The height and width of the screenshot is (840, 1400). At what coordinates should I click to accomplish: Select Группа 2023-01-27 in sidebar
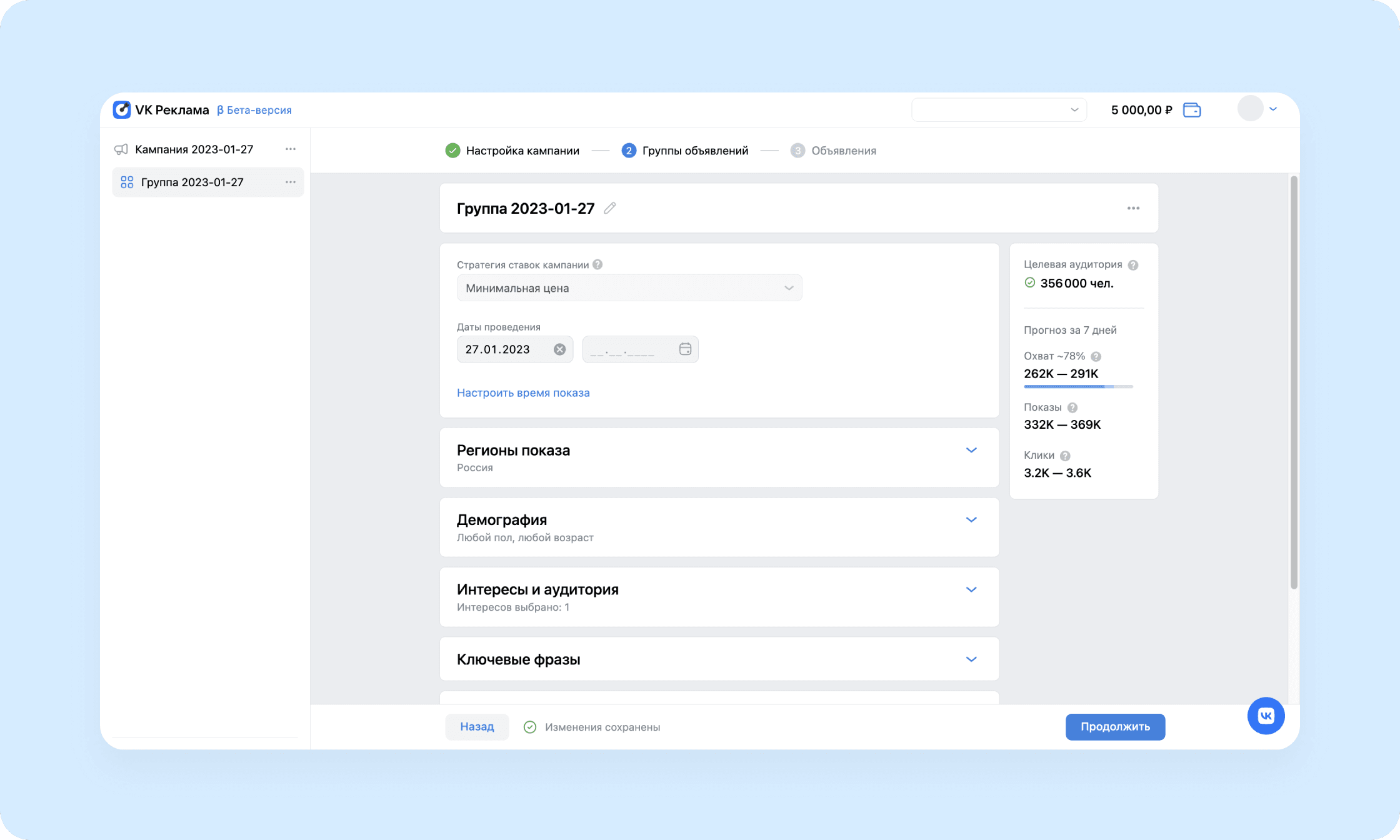[192, 182]
